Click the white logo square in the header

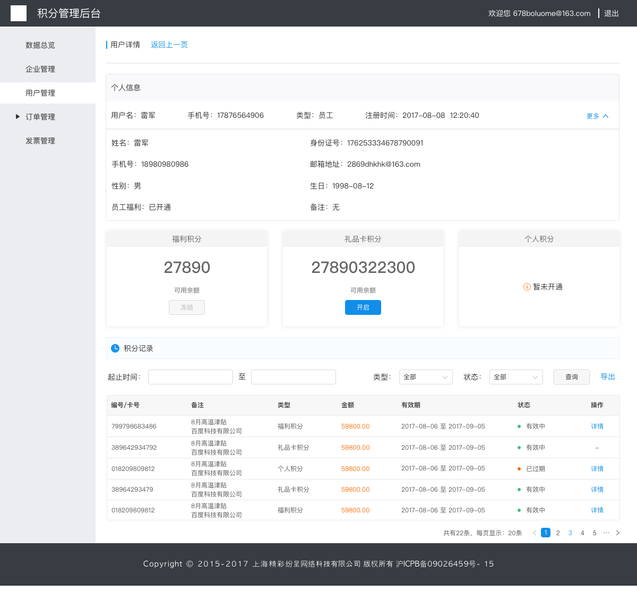point(18,13)
